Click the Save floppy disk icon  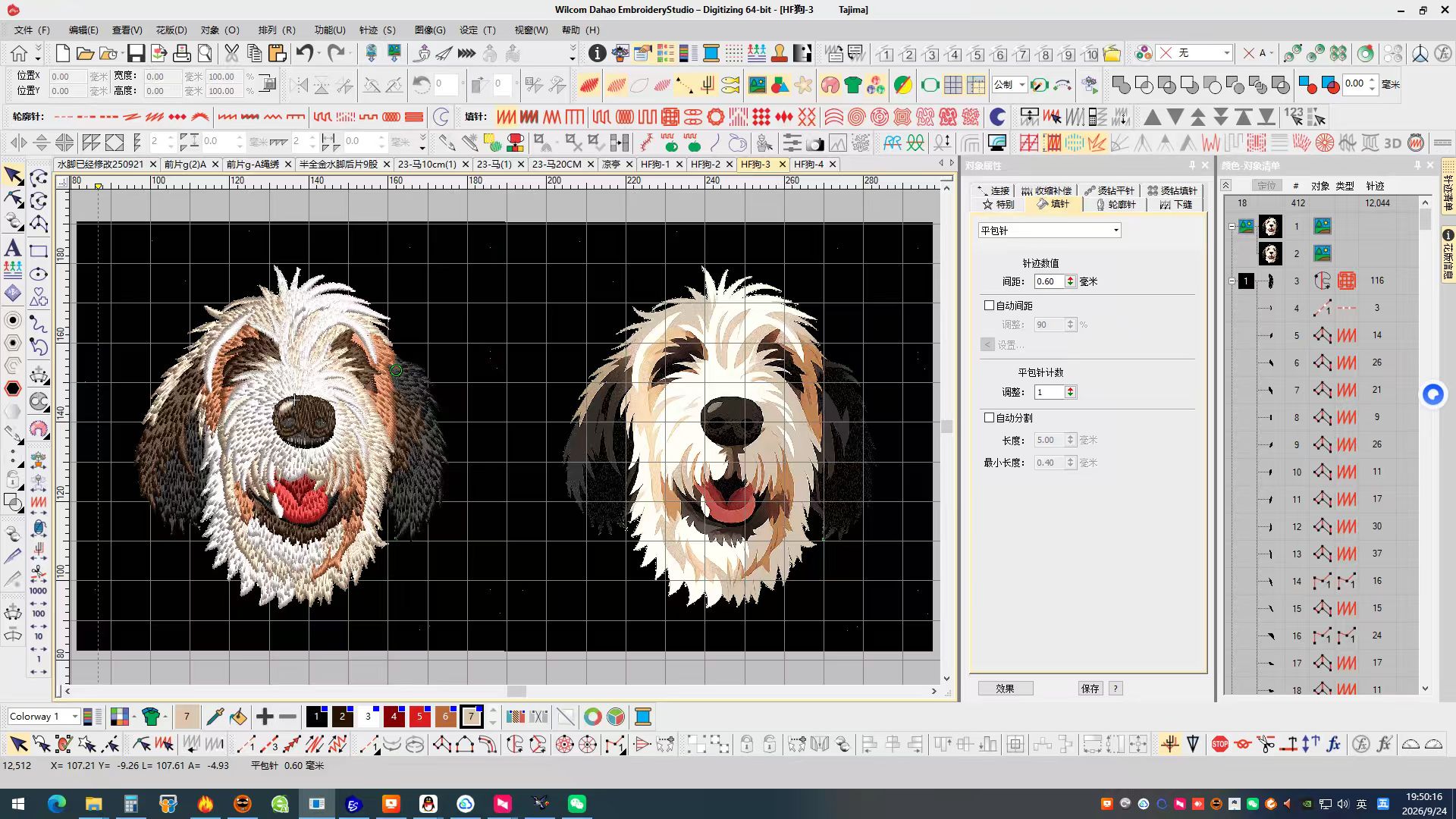click(x=136, y=53)
